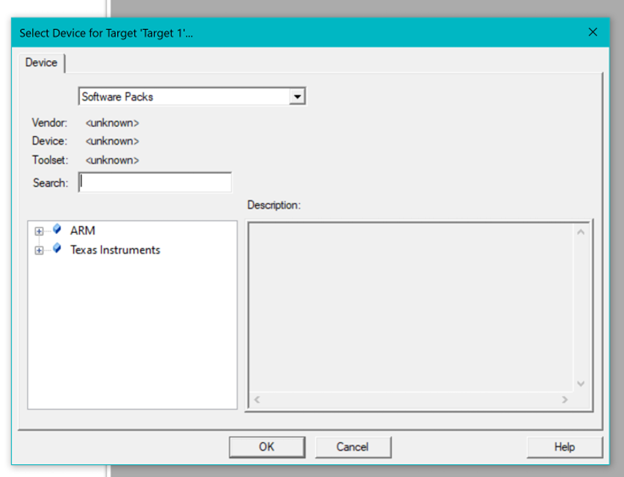Switch to the Device tab
The width and height of the screenshot is (624, 477).
41,63
